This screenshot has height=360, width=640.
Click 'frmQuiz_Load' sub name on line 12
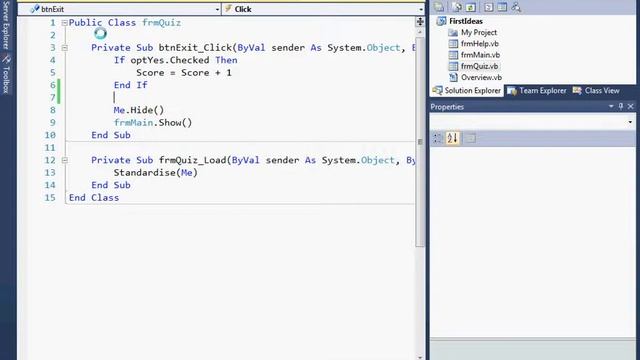point(192,160)
